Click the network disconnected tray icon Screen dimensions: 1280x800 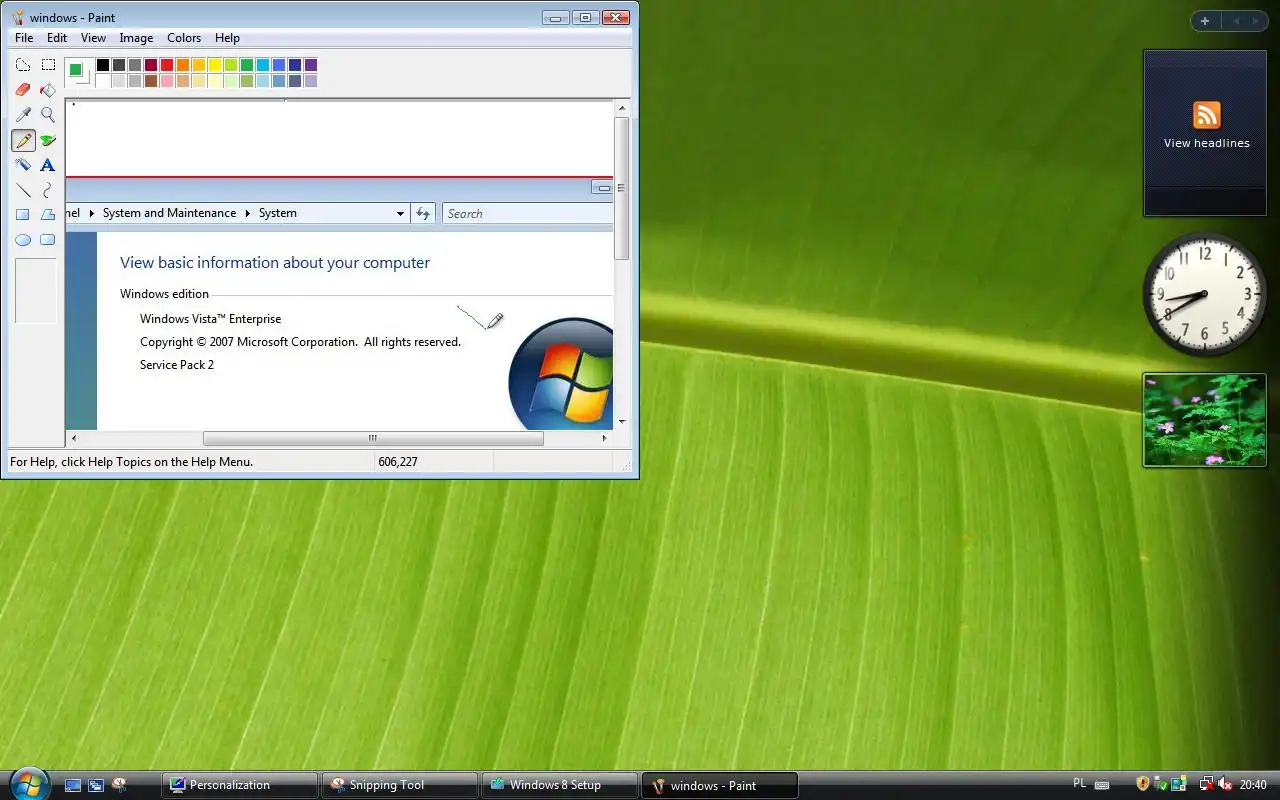click(x=1206, y=784)
